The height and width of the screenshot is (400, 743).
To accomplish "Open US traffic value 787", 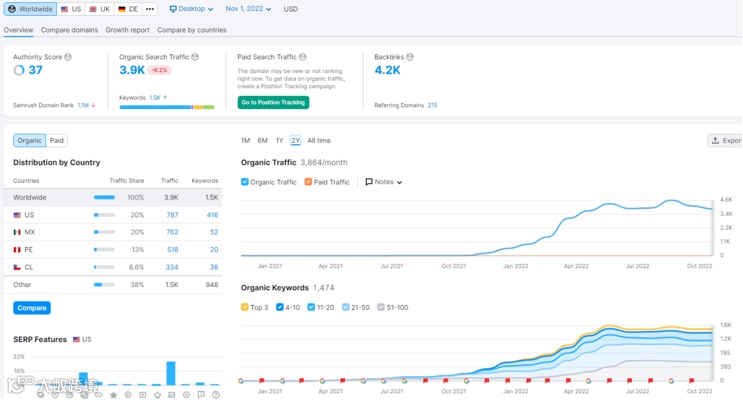I will point(172,215).
